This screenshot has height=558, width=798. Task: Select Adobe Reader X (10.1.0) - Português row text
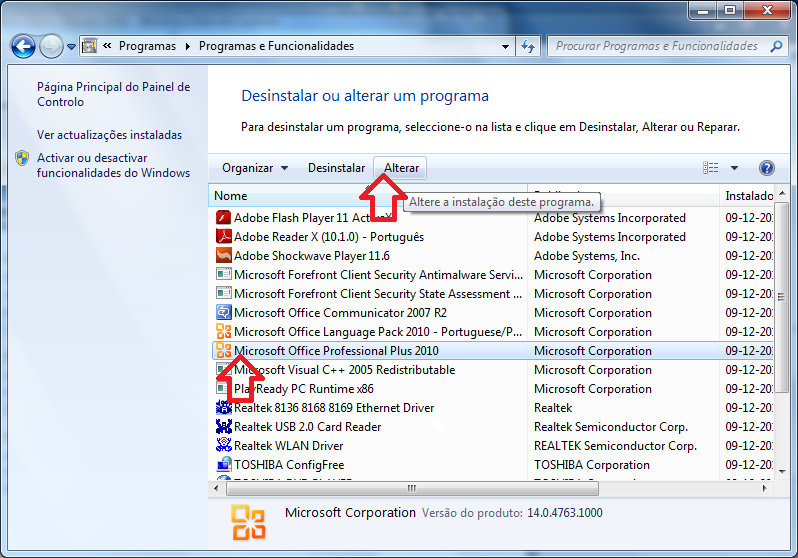329,237
